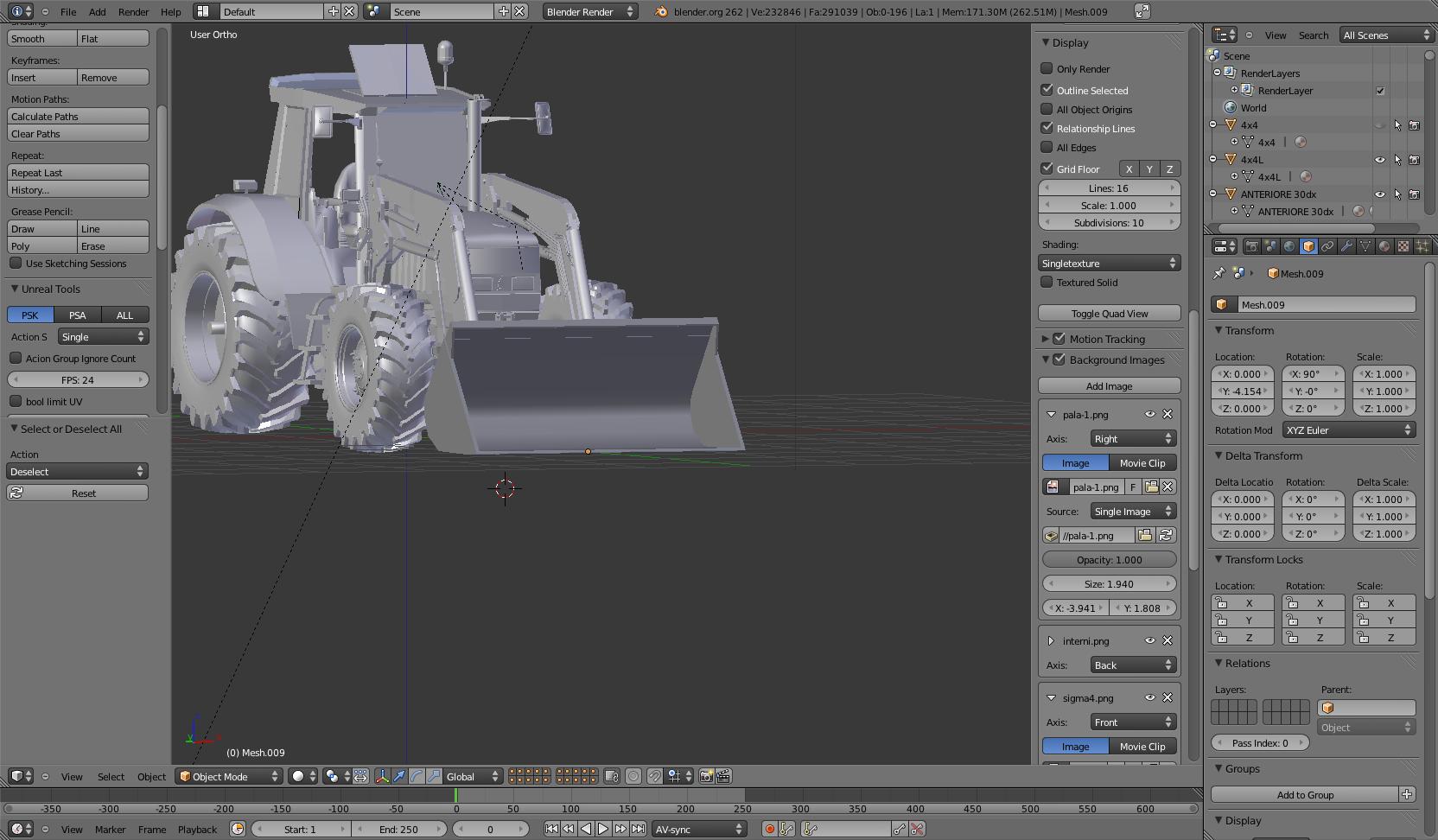Toggle the snap magnet icon
1438x840 pixels.
point(655,776)
